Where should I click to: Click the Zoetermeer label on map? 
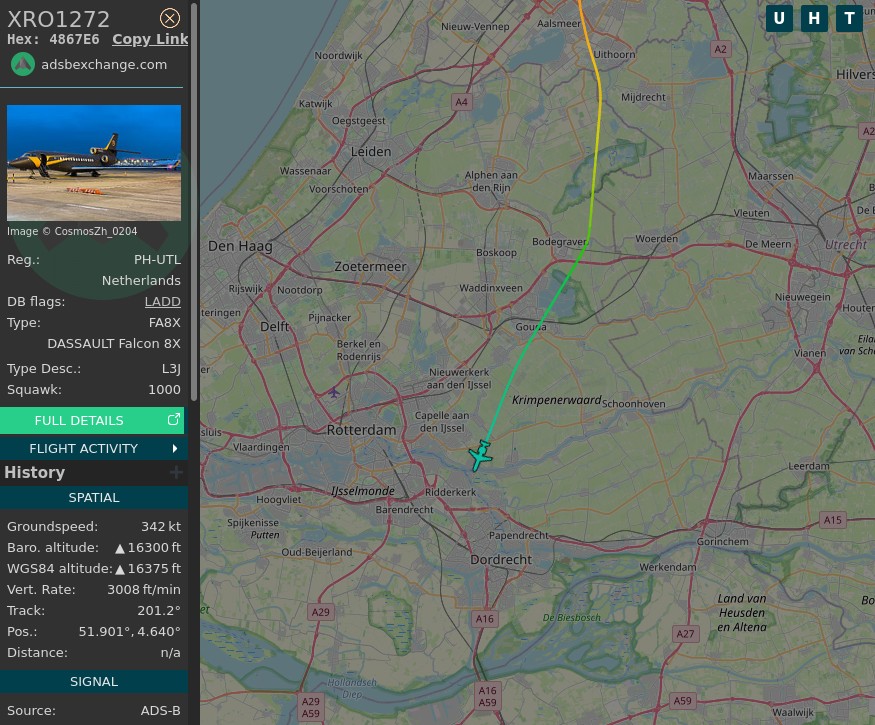(371, 267)
